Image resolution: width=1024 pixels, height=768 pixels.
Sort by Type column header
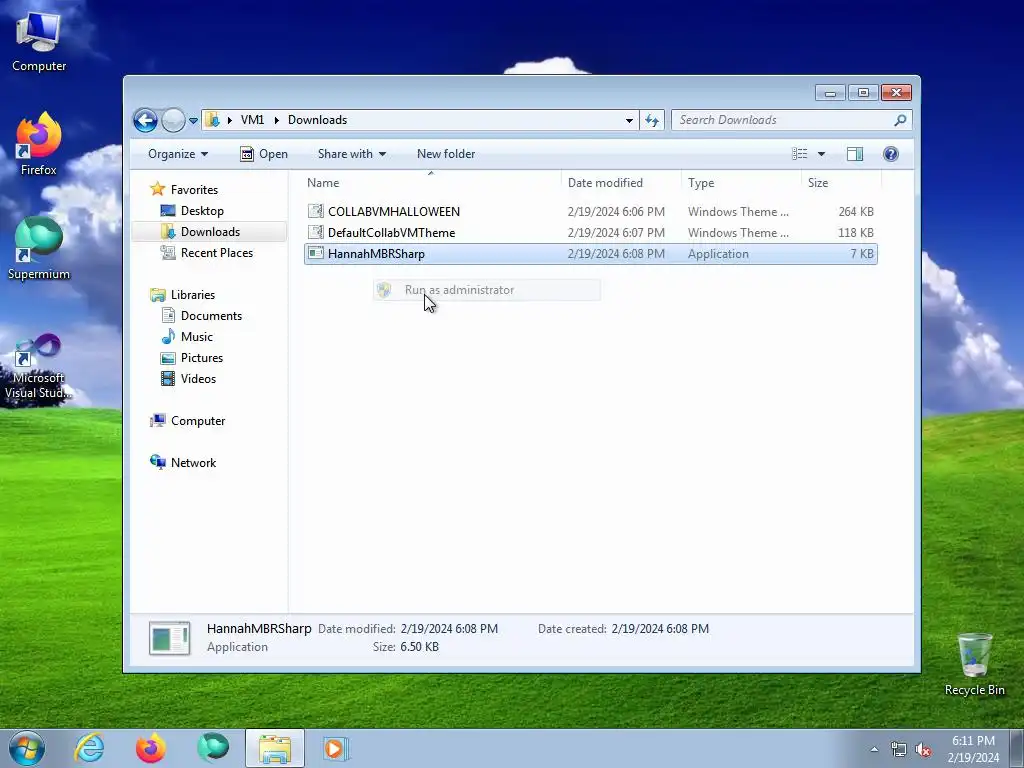coord(741,183)
